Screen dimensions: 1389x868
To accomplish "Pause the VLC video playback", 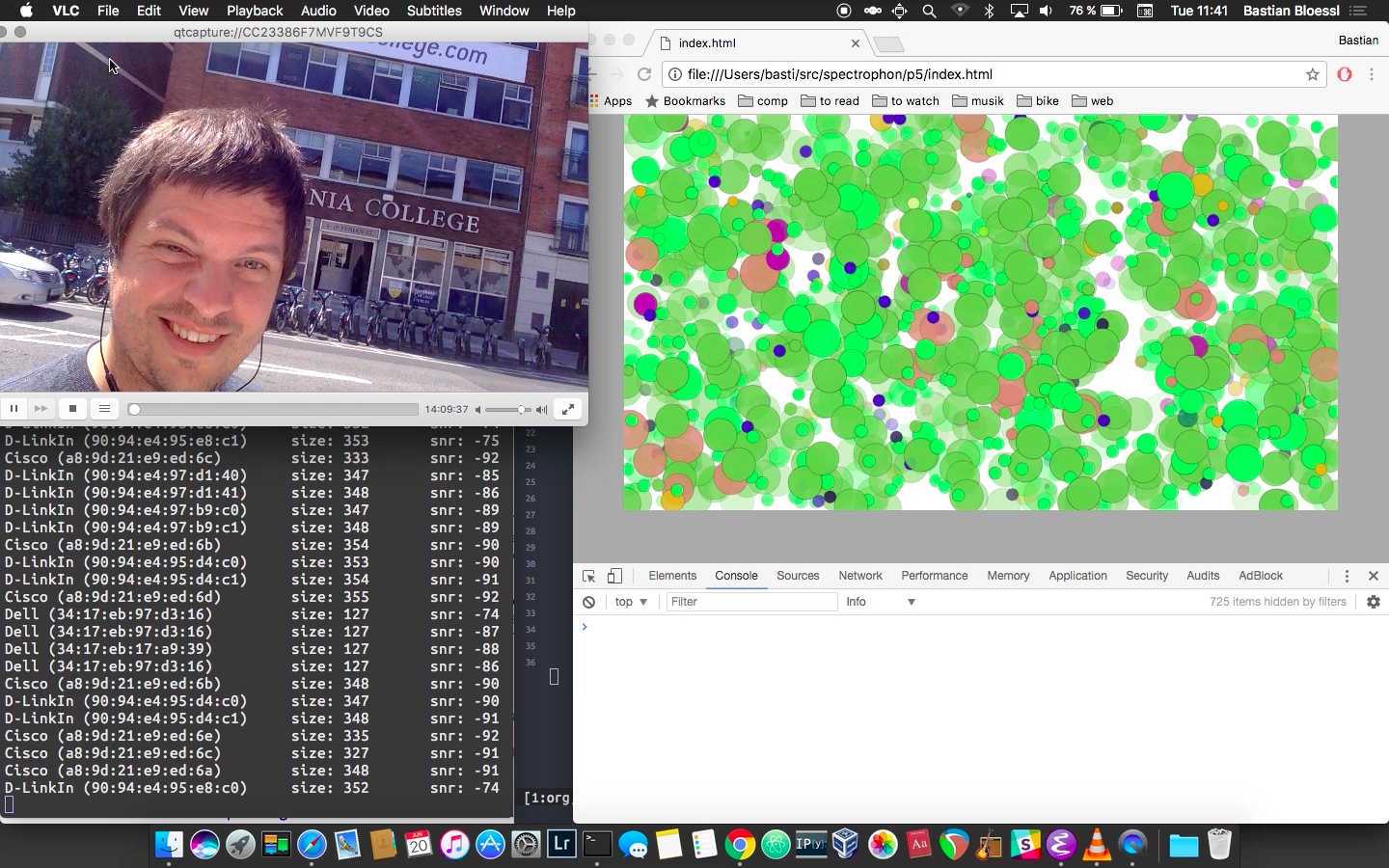I will 14,409.
